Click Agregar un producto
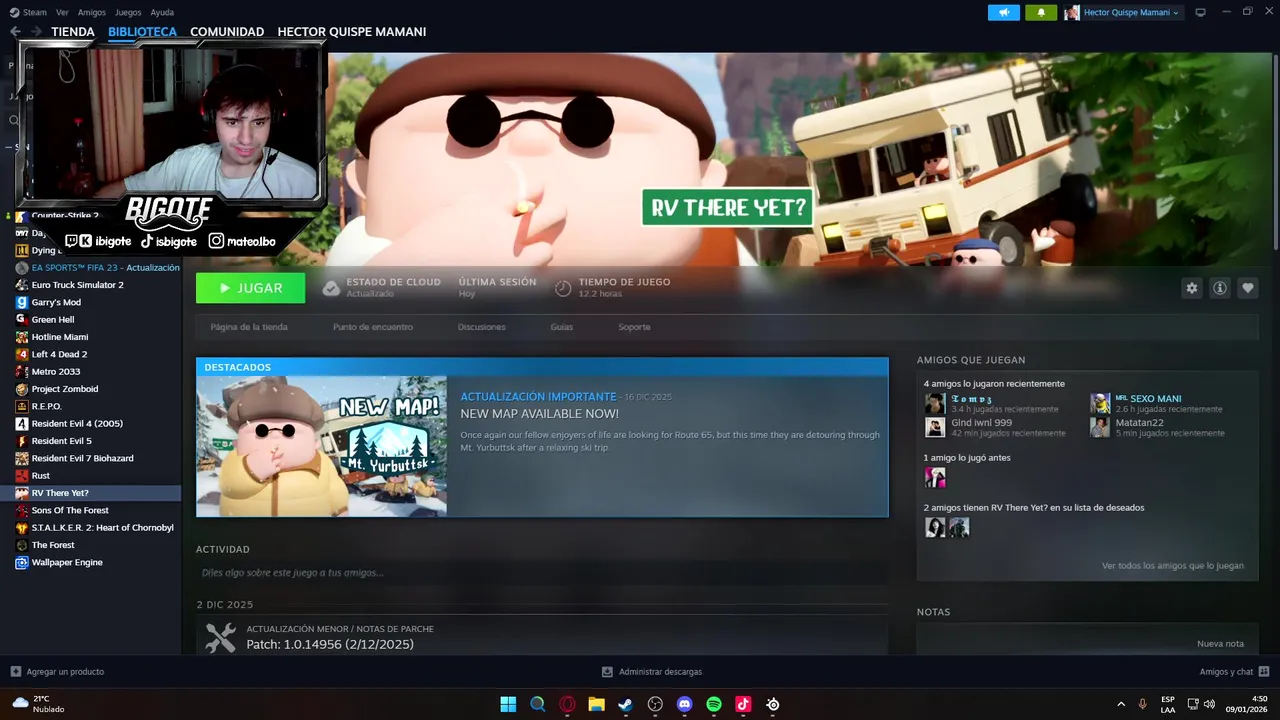This screenshot has height=720, width=1280. pyautogui.click(x=57, y=672)
